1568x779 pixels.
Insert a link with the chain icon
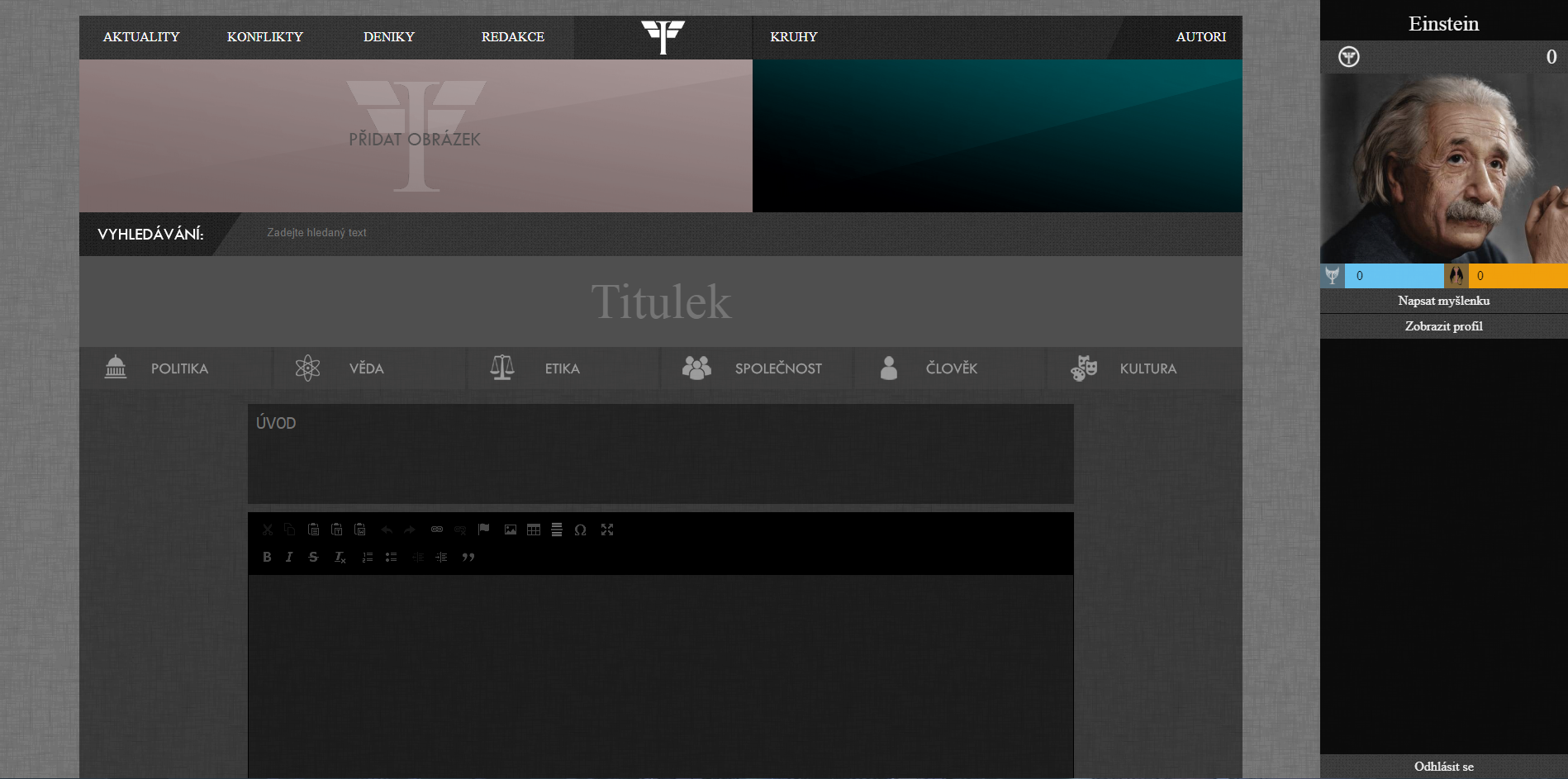pos(437,530)
